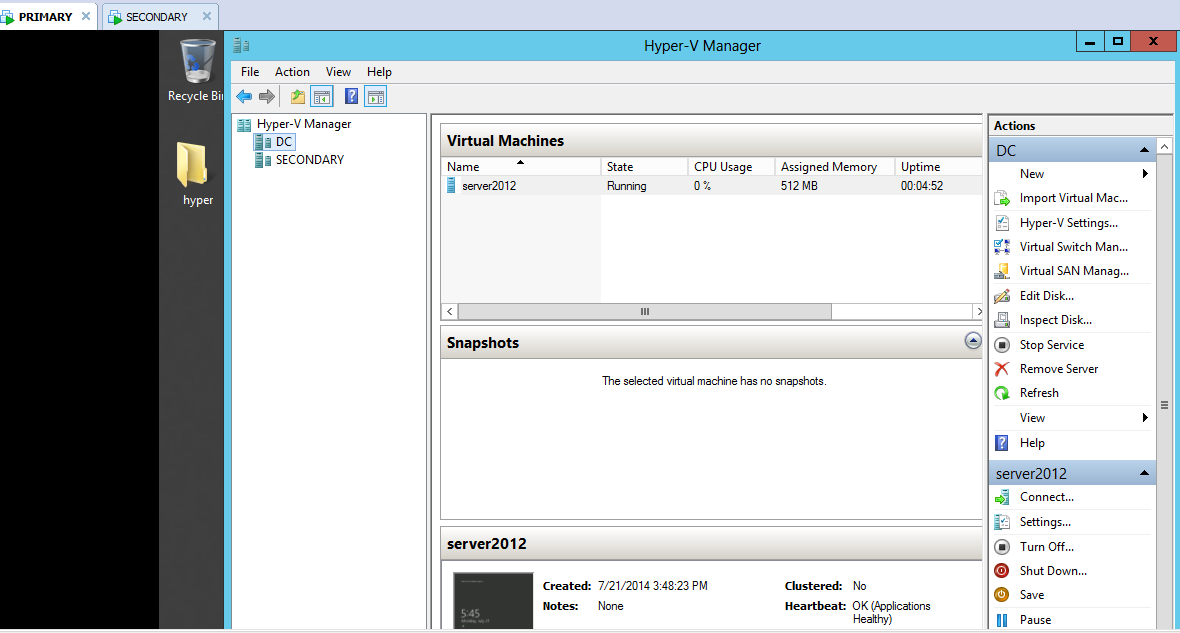Click the Connect... action
The width and height of the screenshot is (1180, 633).
[x=1047, y=497]
